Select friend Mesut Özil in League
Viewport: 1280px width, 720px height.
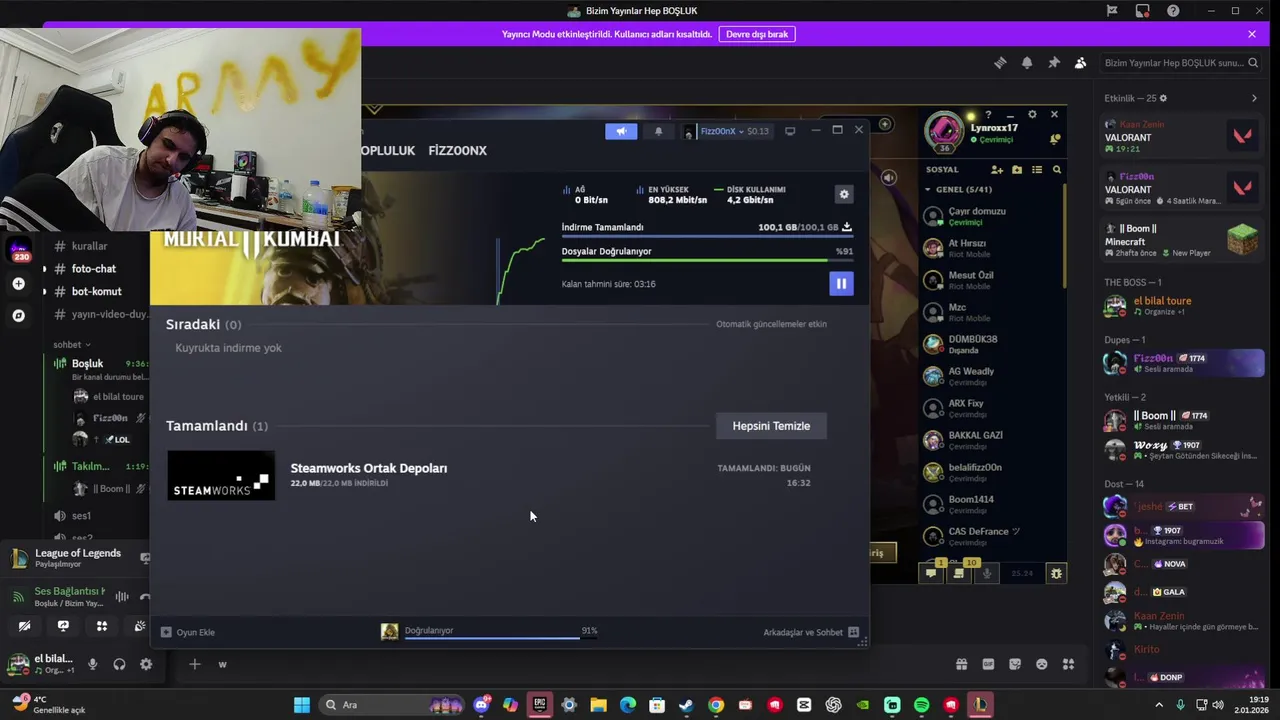coord(990,280)
